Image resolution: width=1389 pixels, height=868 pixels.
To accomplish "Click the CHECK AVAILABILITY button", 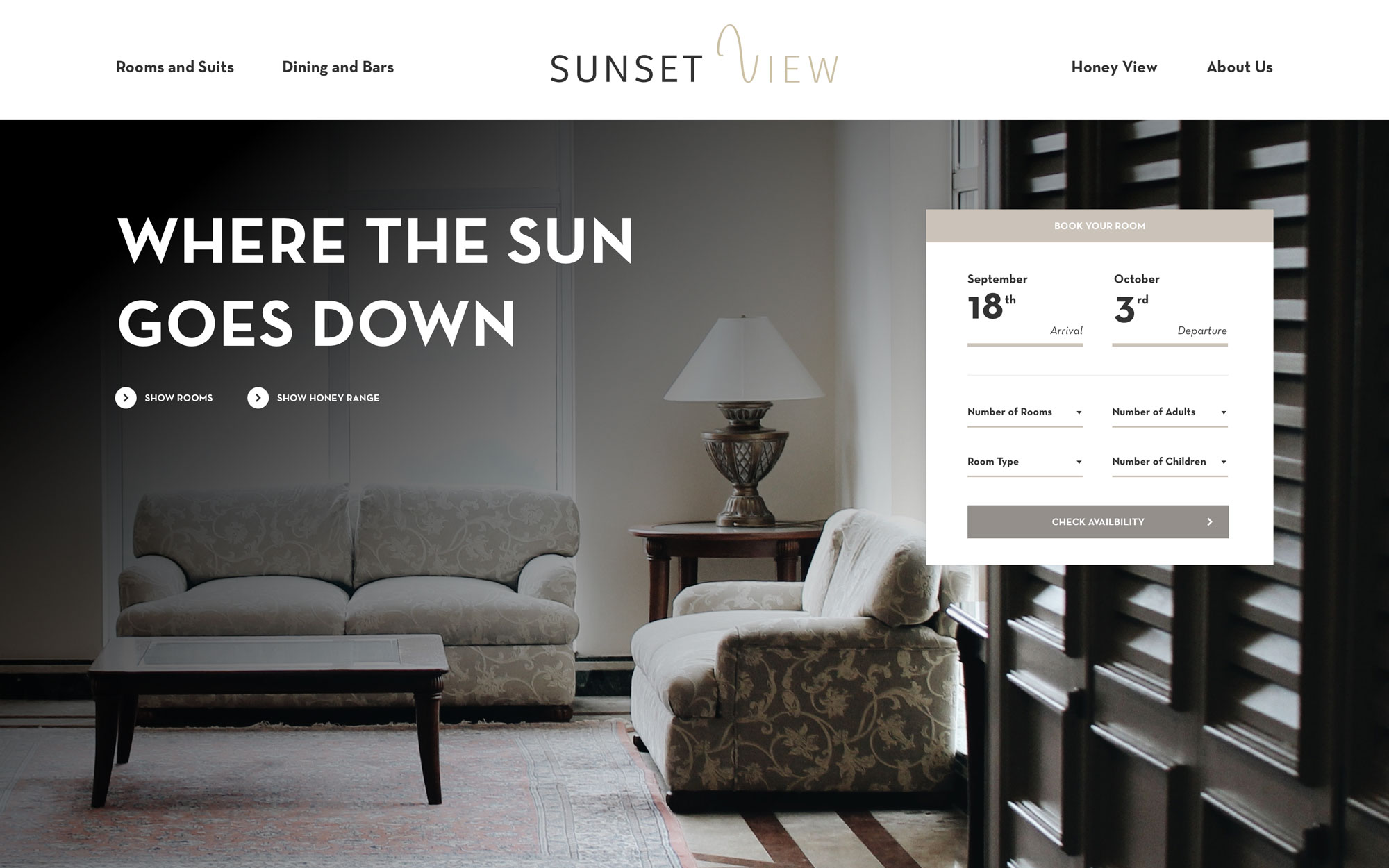I will 1099,521.
